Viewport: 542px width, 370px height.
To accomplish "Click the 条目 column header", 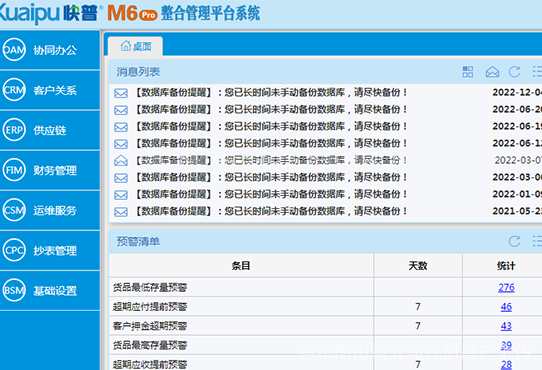I will (x=241, y=266).
